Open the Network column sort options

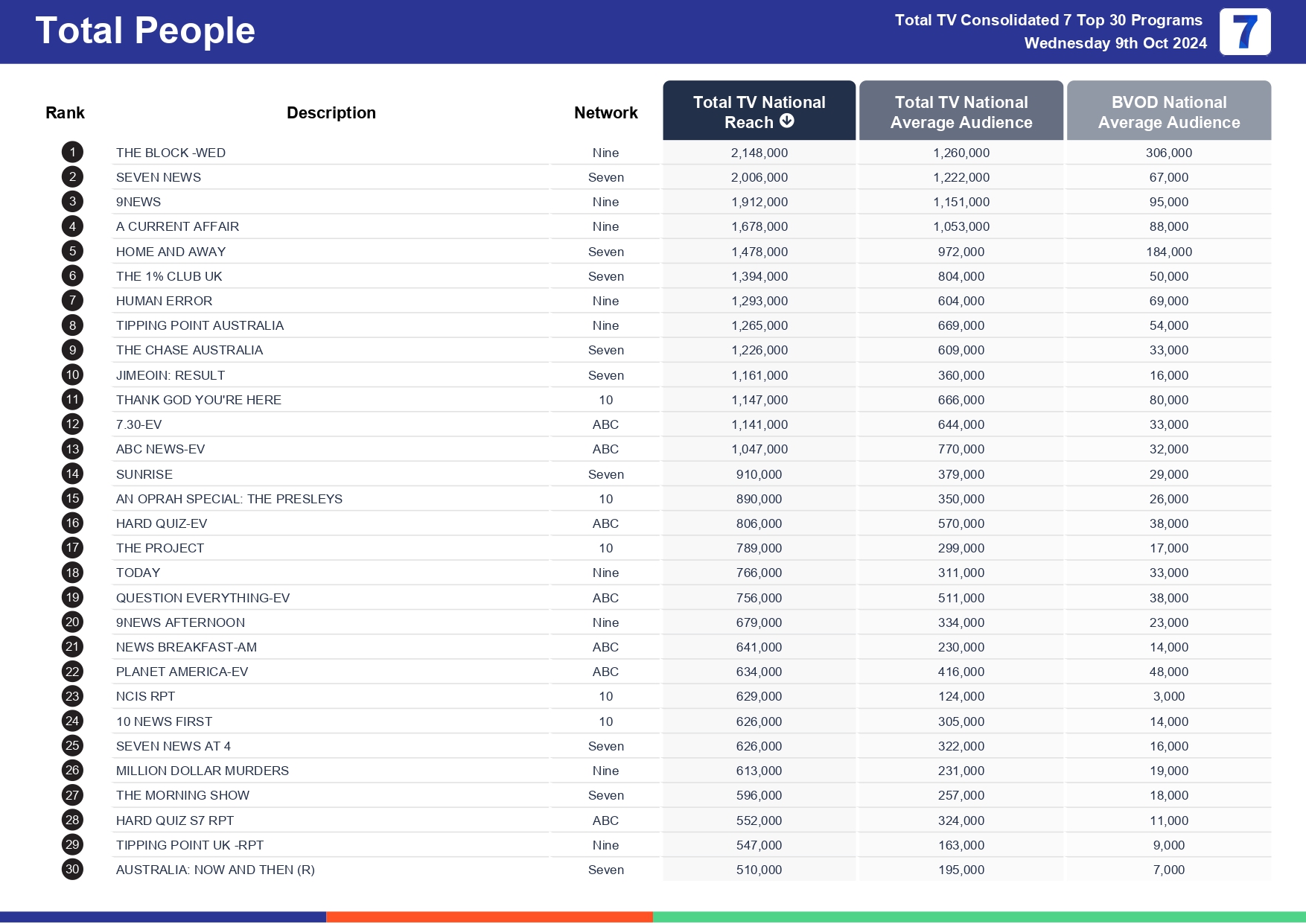coord(605,112)
